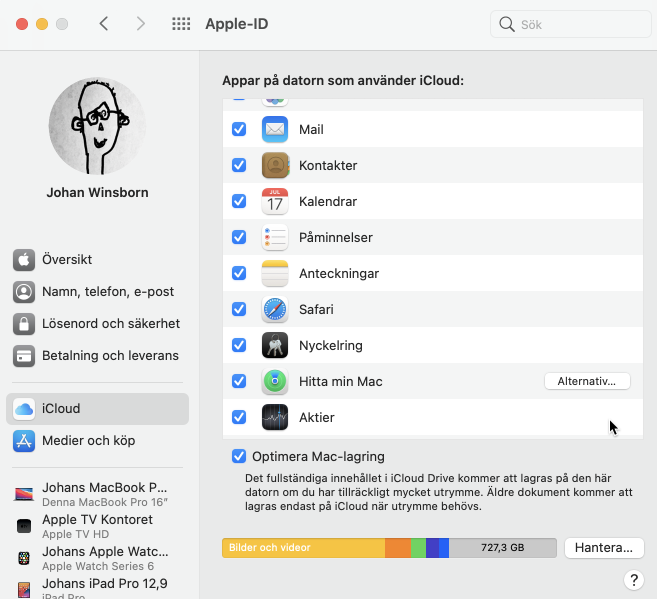This screenshot has width=657, height=599.
Task: Click the green storage bar segment
Action: tap(419, 548)
